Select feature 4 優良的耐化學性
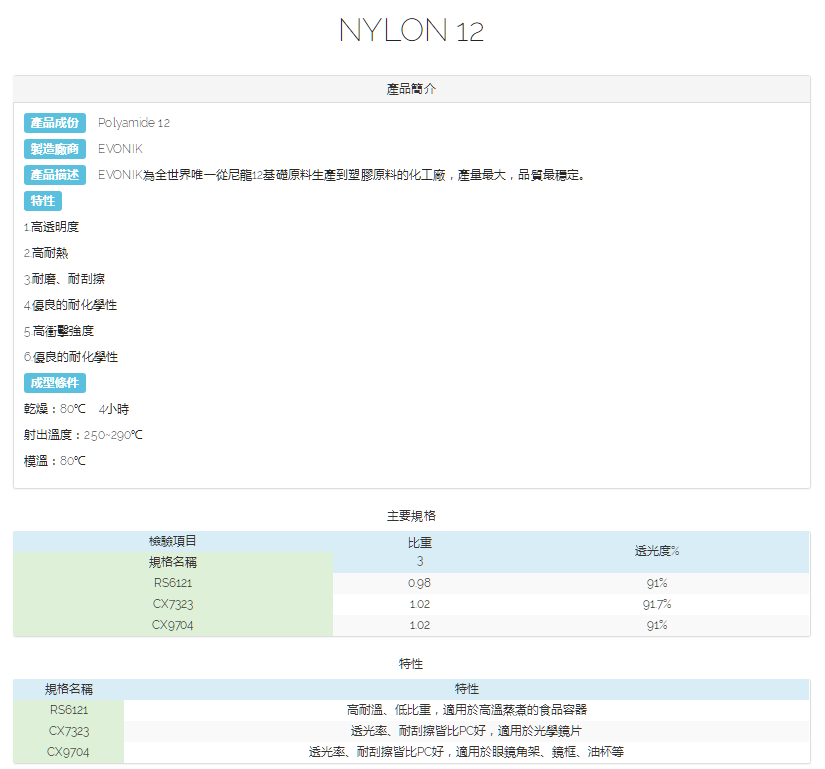 pyautogui.click(x=71, y=305)
